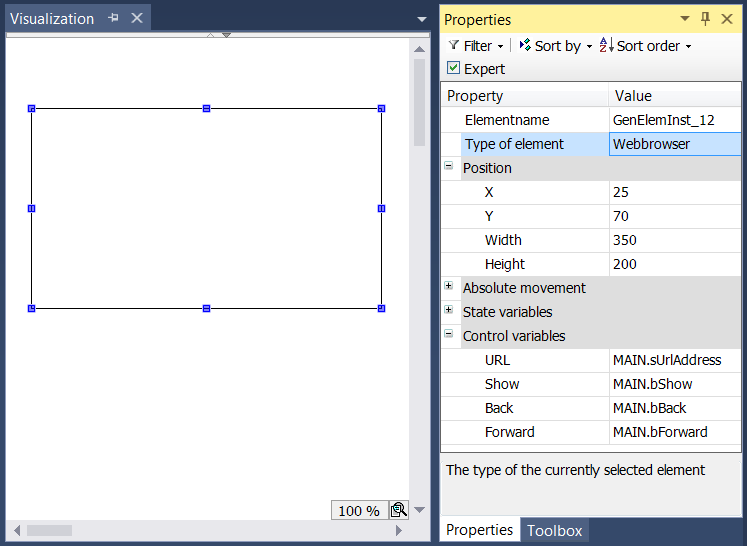
Task: Edit the Back value MAIN.bBack
Action: coord(675,408)
